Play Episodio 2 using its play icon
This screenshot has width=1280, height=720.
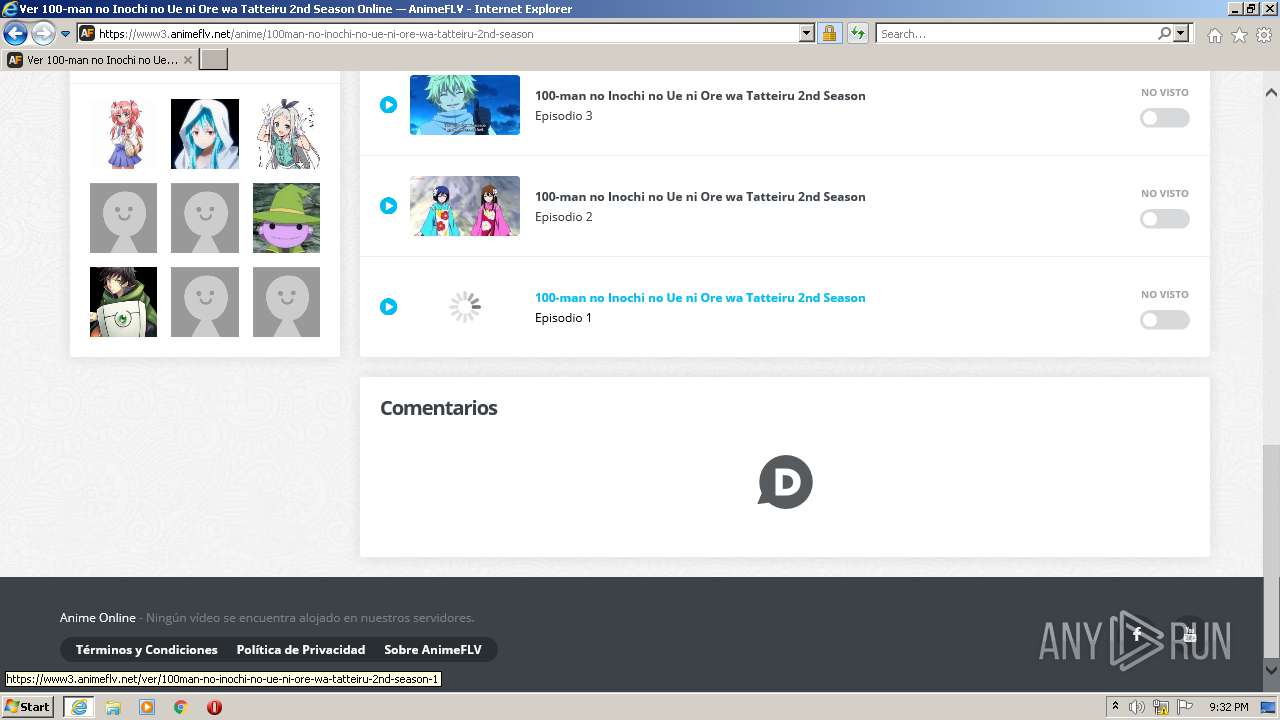[x=389, y=206]
